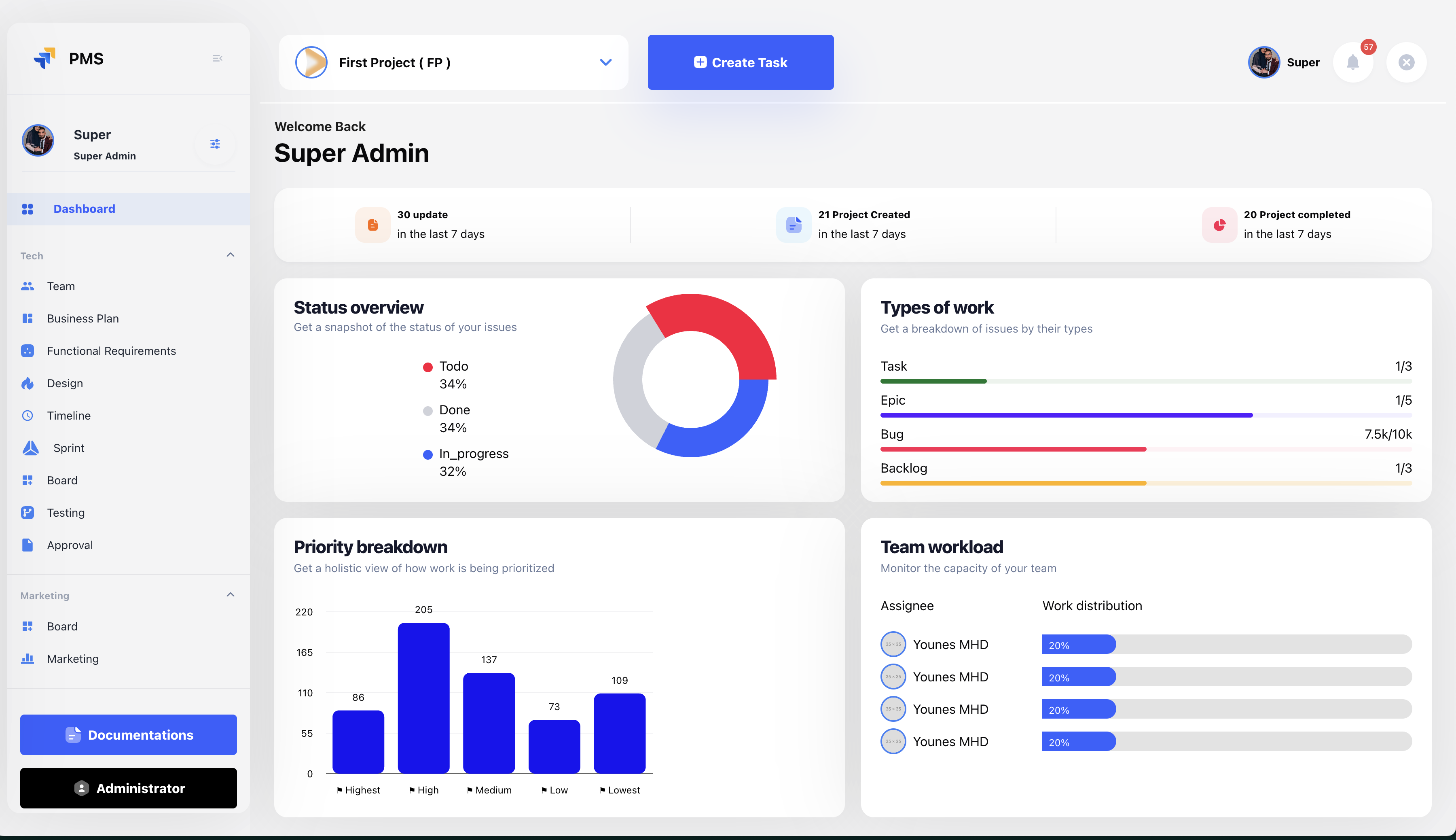This screenshot has width=1456, height=840.
Task: Collapse the Tech section chevron
Action: point(230,255)
